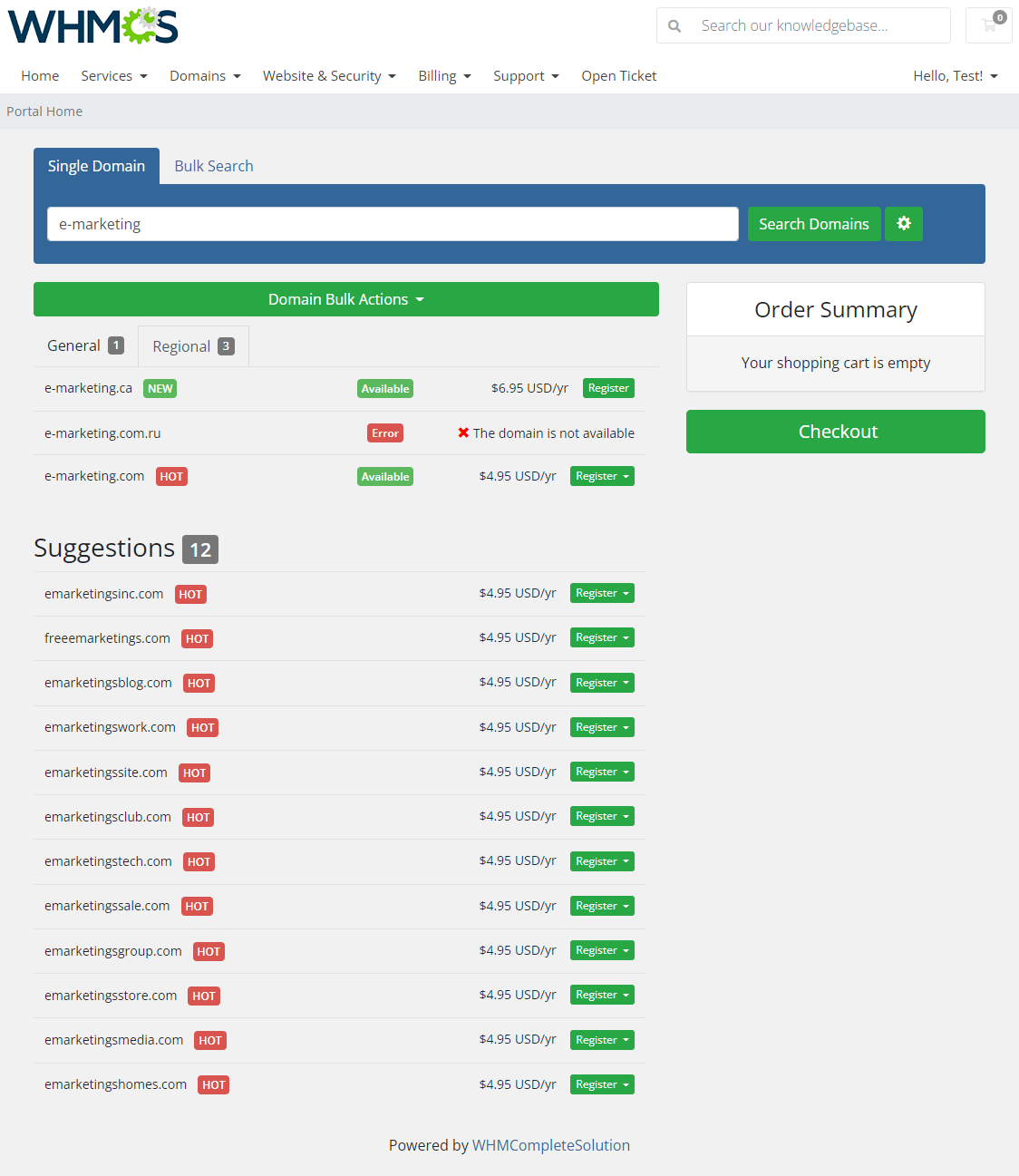The width and height of the screenshot is (1019, 1176).
Task: Click the Search Domains button
Action: tap(814, 224)
